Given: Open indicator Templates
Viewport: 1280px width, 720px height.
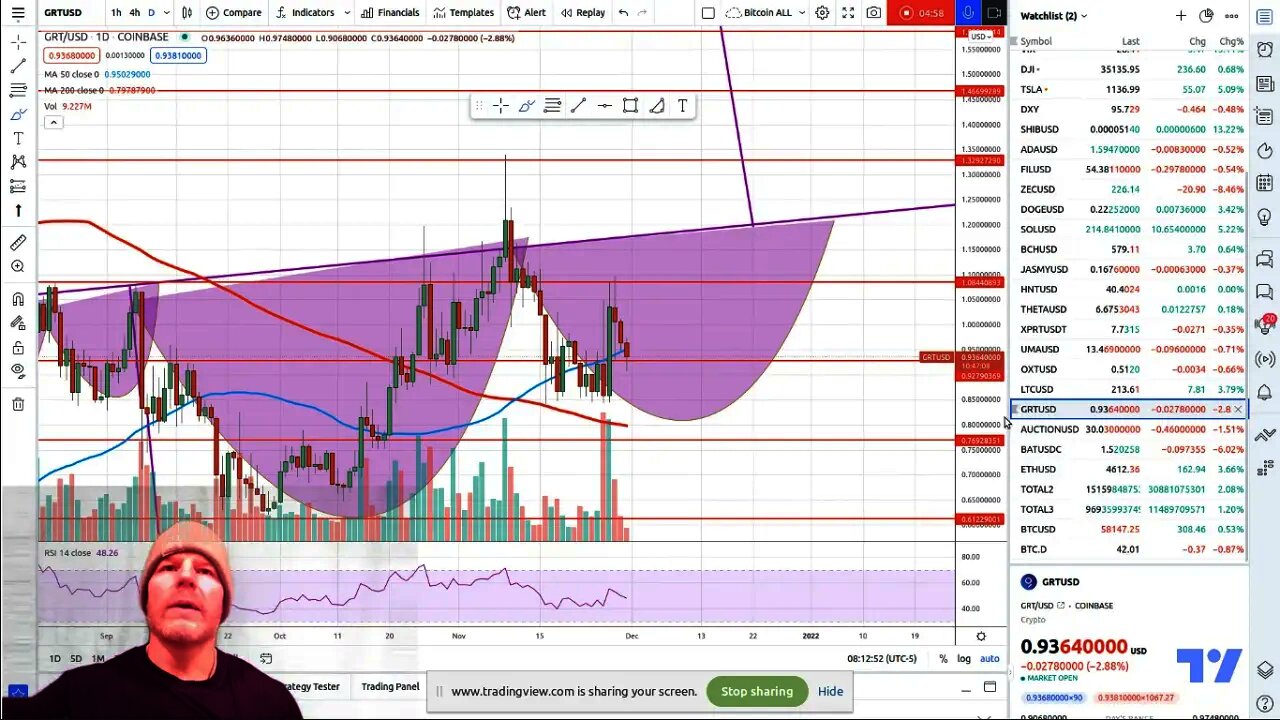Looking at the screenshot, I should pyautogui.click(x=463, y=13).
